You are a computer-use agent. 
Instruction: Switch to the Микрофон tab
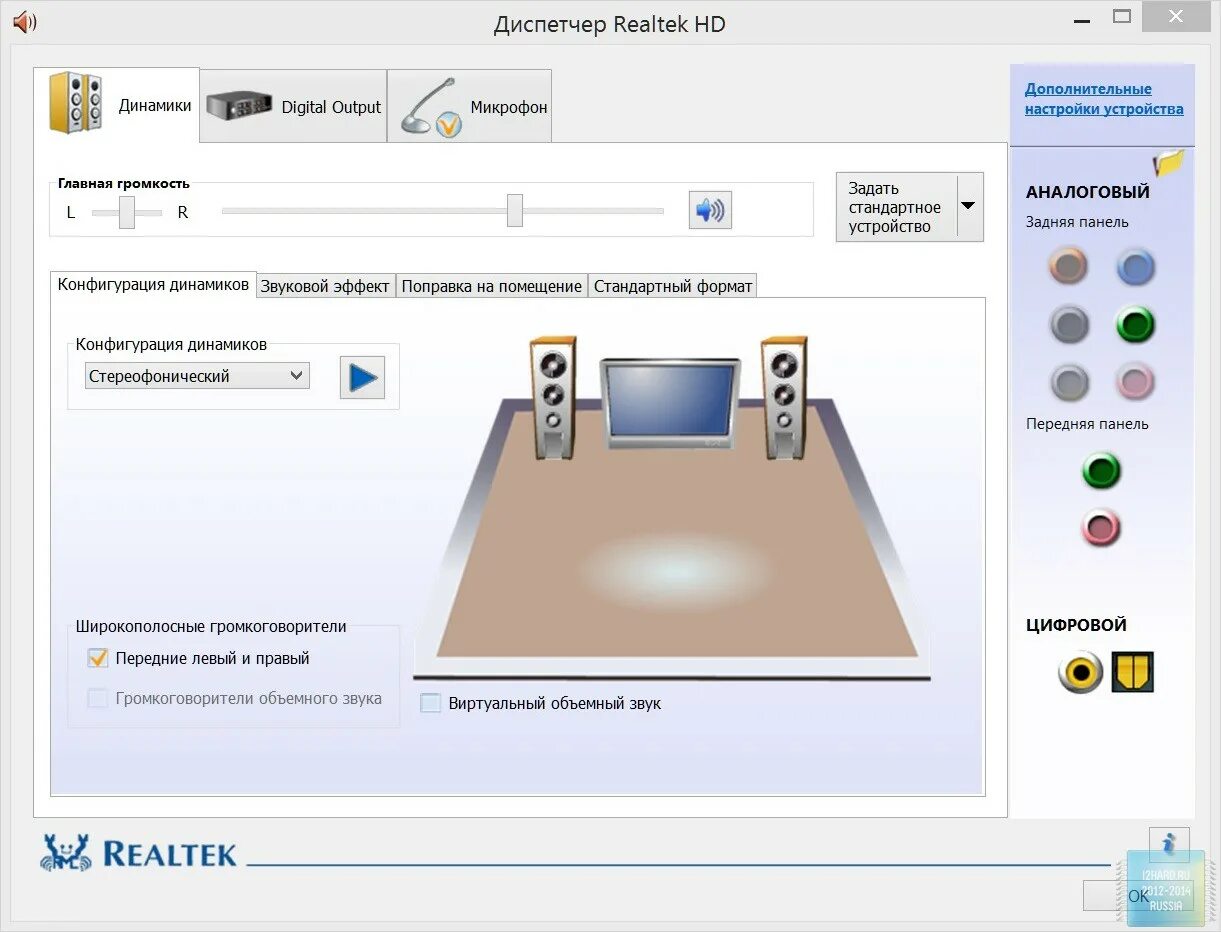coord(469,106)
